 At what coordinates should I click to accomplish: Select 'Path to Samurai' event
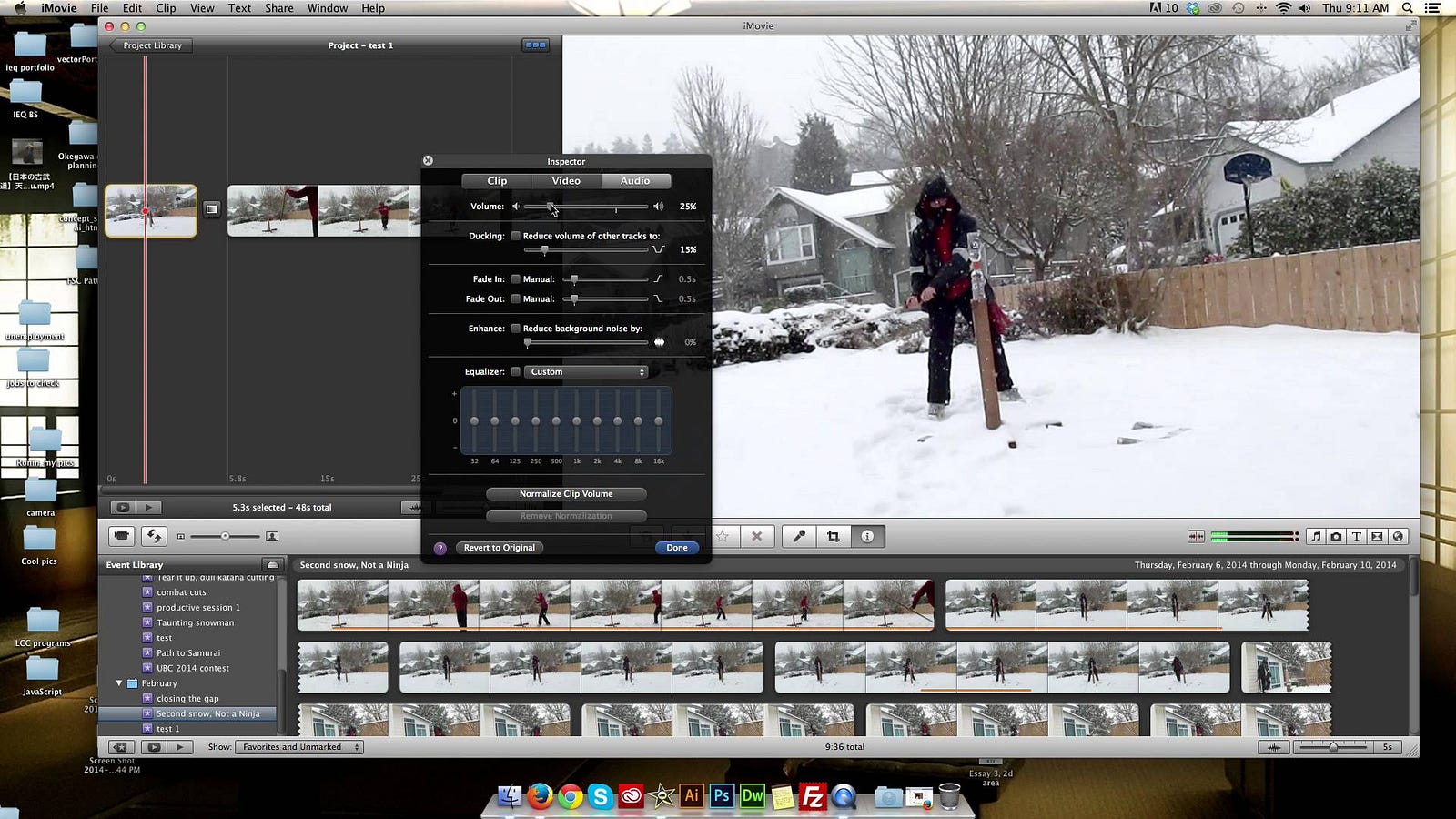(x=188, y=653)
